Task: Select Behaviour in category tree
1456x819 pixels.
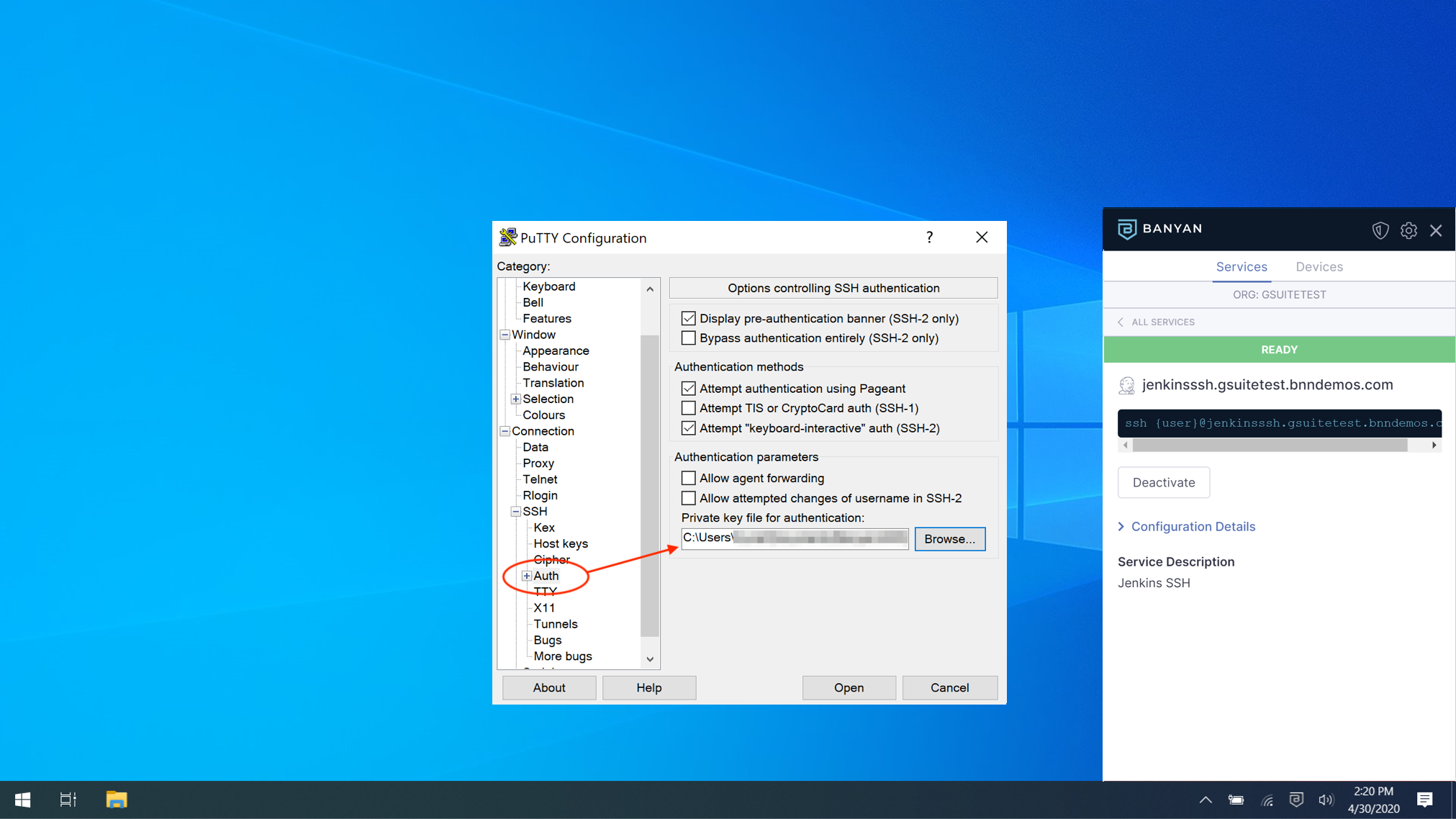Action: pyautogui.click(x=550, y=367)
